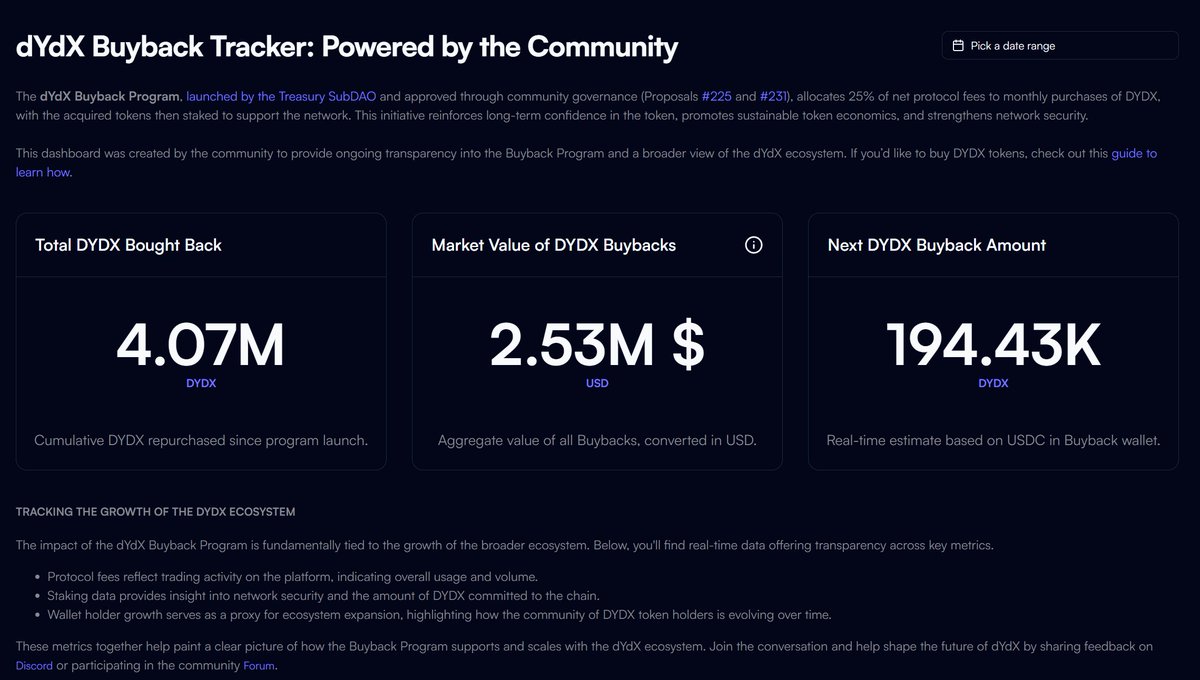Open the community Forum link

point(259,665)
